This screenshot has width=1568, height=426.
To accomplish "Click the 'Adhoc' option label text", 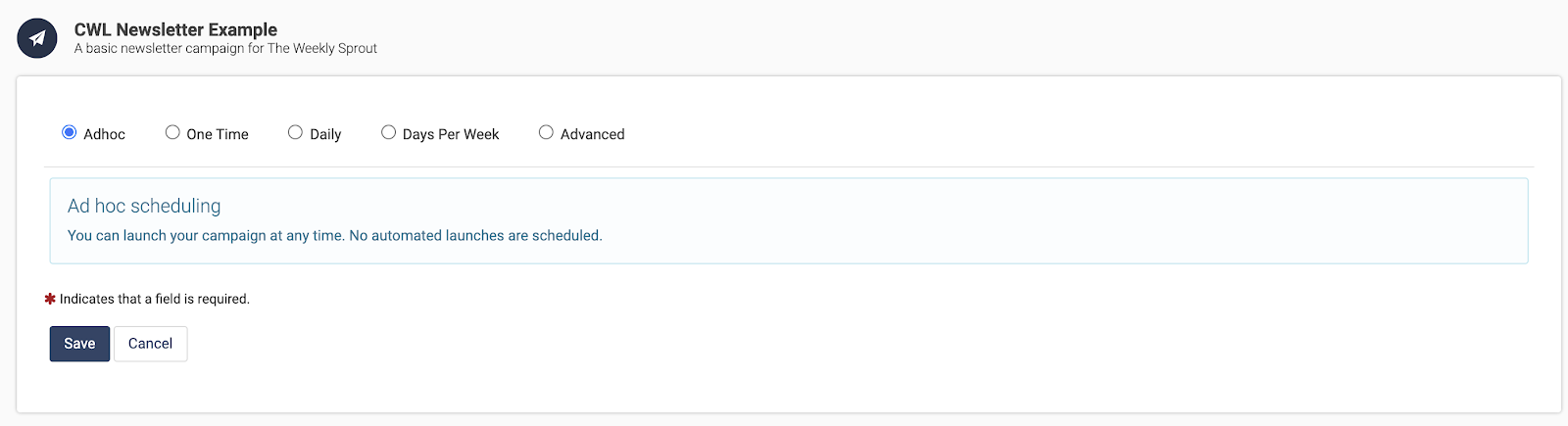I will point(104,134).
